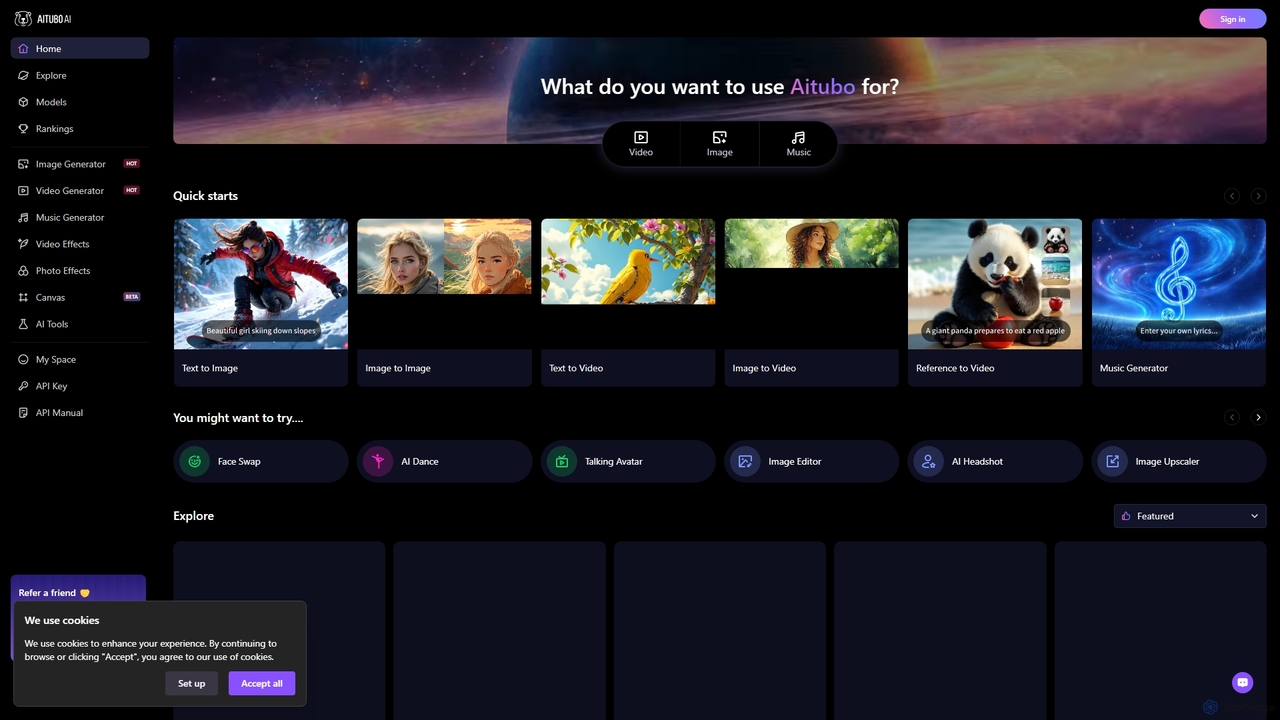Click the Image Generator sidebar icon

coord(24,164)
